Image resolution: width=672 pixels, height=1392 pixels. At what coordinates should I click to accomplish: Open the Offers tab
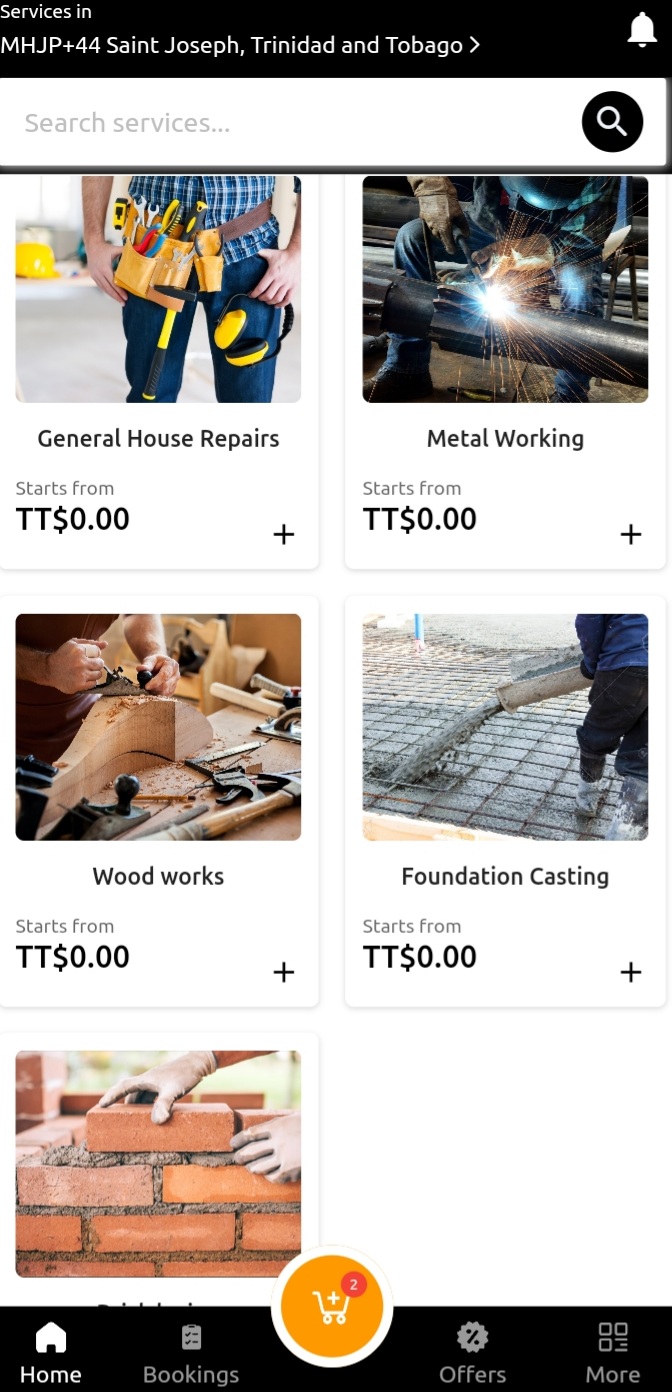click(472, 1355)
